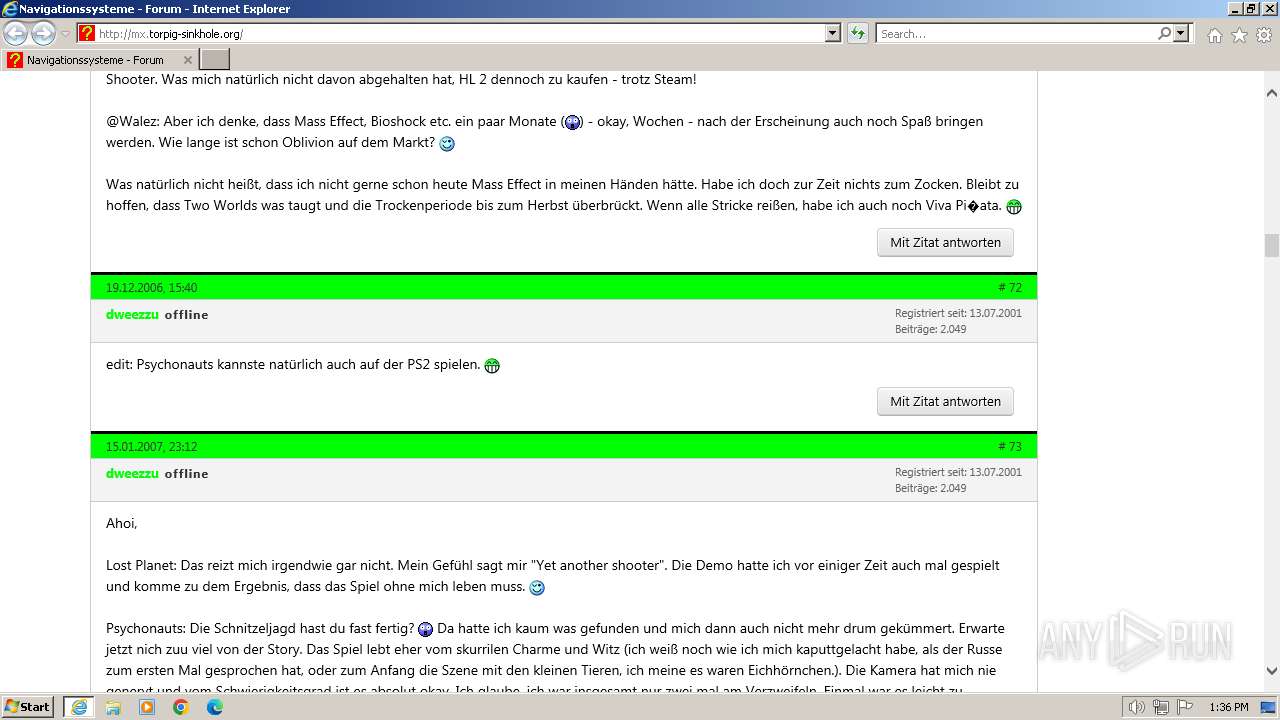Open the recent pages dropdown arrow
Image resolution: width=1280 pixels, height=720 pixels.
[66, 34]
